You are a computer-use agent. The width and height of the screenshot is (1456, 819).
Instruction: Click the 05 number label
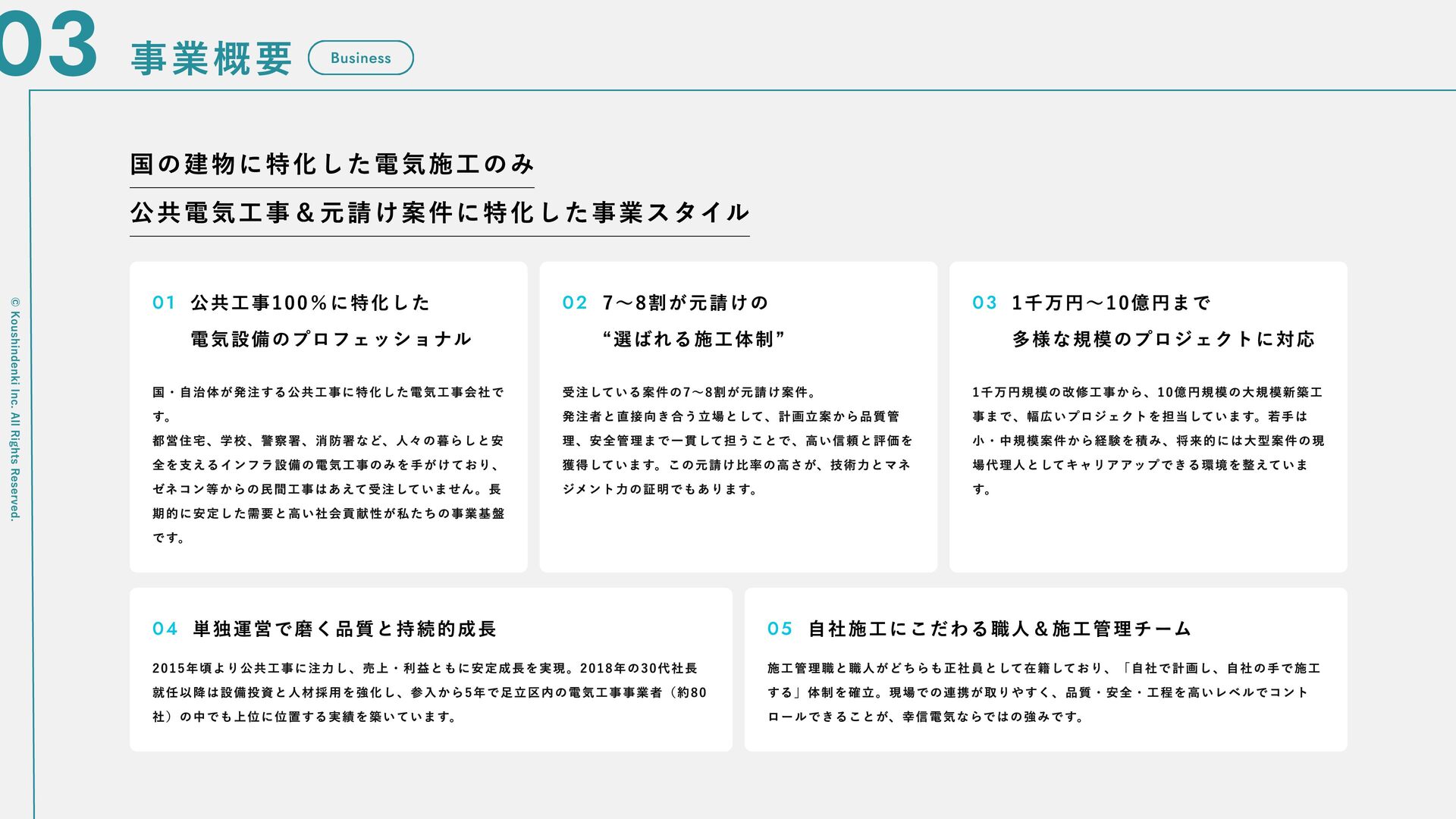pyautogui.click(x=780, y=629)
